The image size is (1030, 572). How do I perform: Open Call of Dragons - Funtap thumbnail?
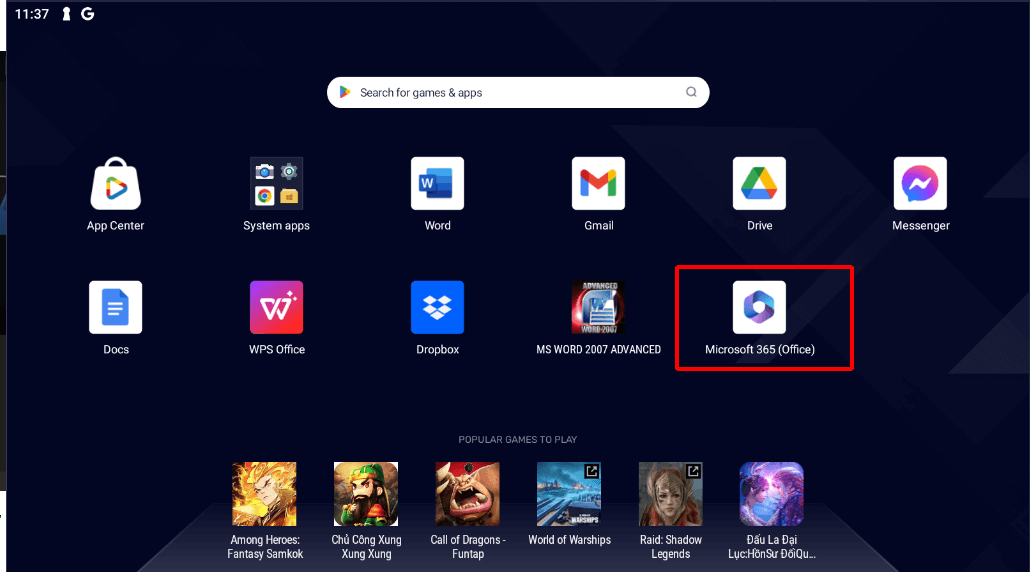(468, 494)
